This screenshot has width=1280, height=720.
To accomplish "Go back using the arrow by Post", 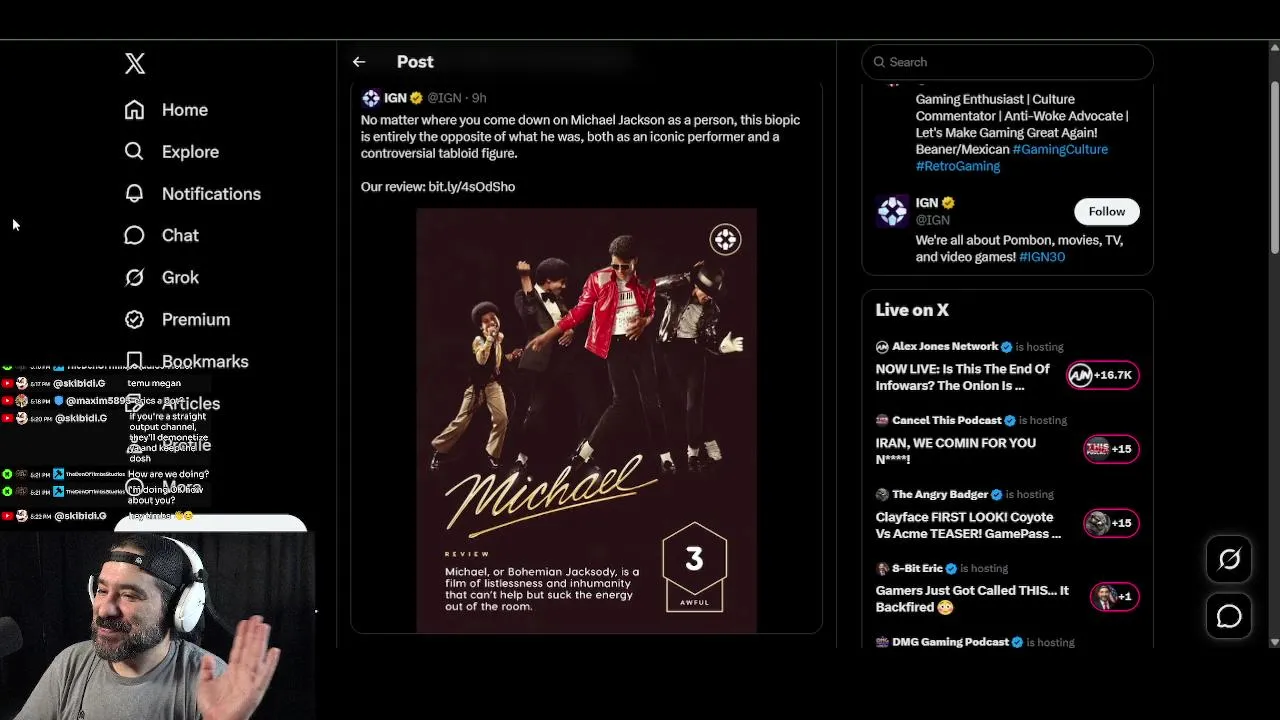I will (359, 62).
